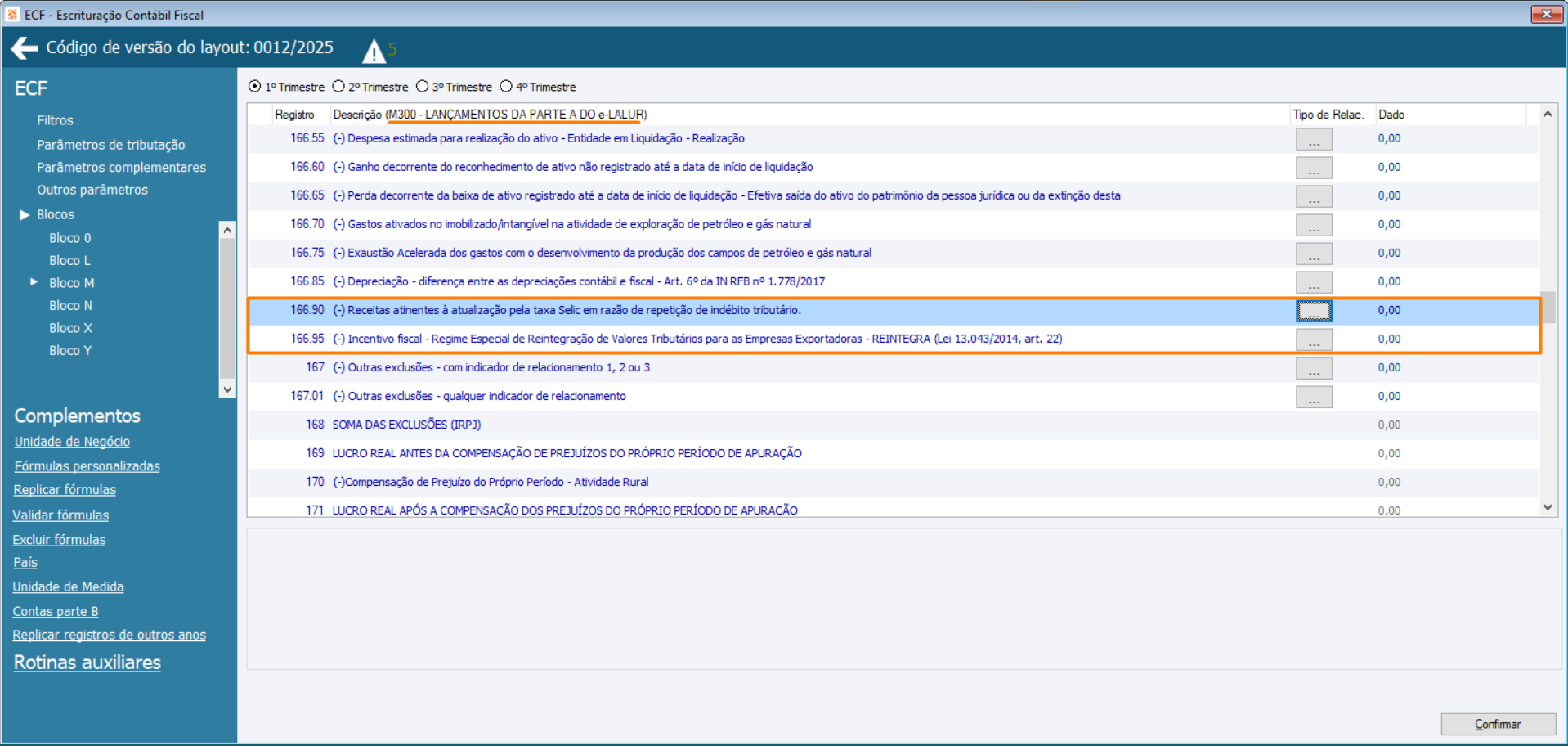Open the Filtros menu item
Viewport: 1568px width, 746px height.
55,120
